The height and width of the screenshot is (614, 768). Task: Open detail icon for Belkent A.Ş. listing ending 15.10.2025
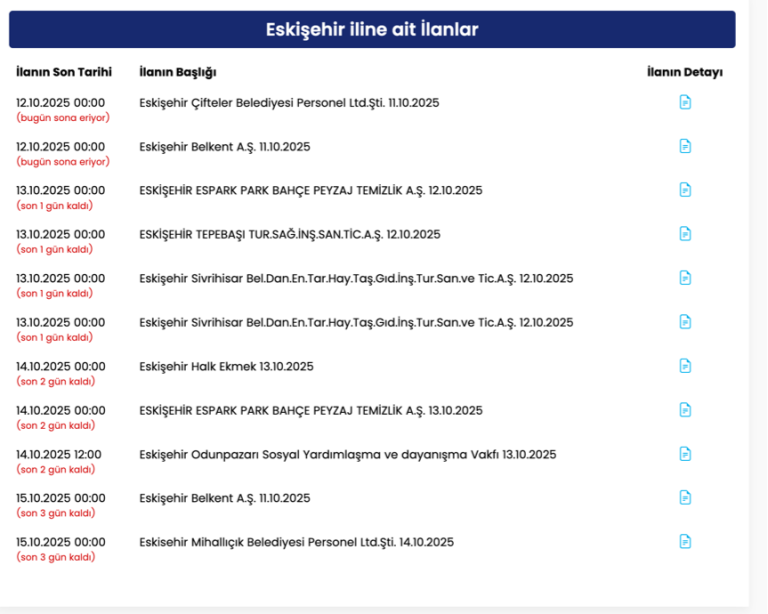click(685, 498)
